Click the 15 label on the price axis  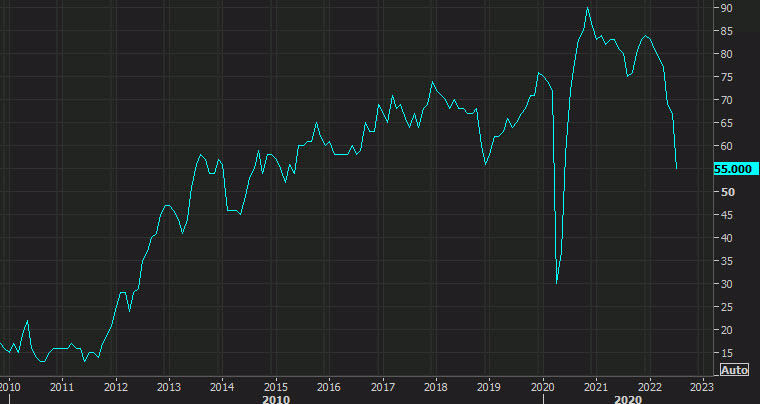click(x=726, y=353)
